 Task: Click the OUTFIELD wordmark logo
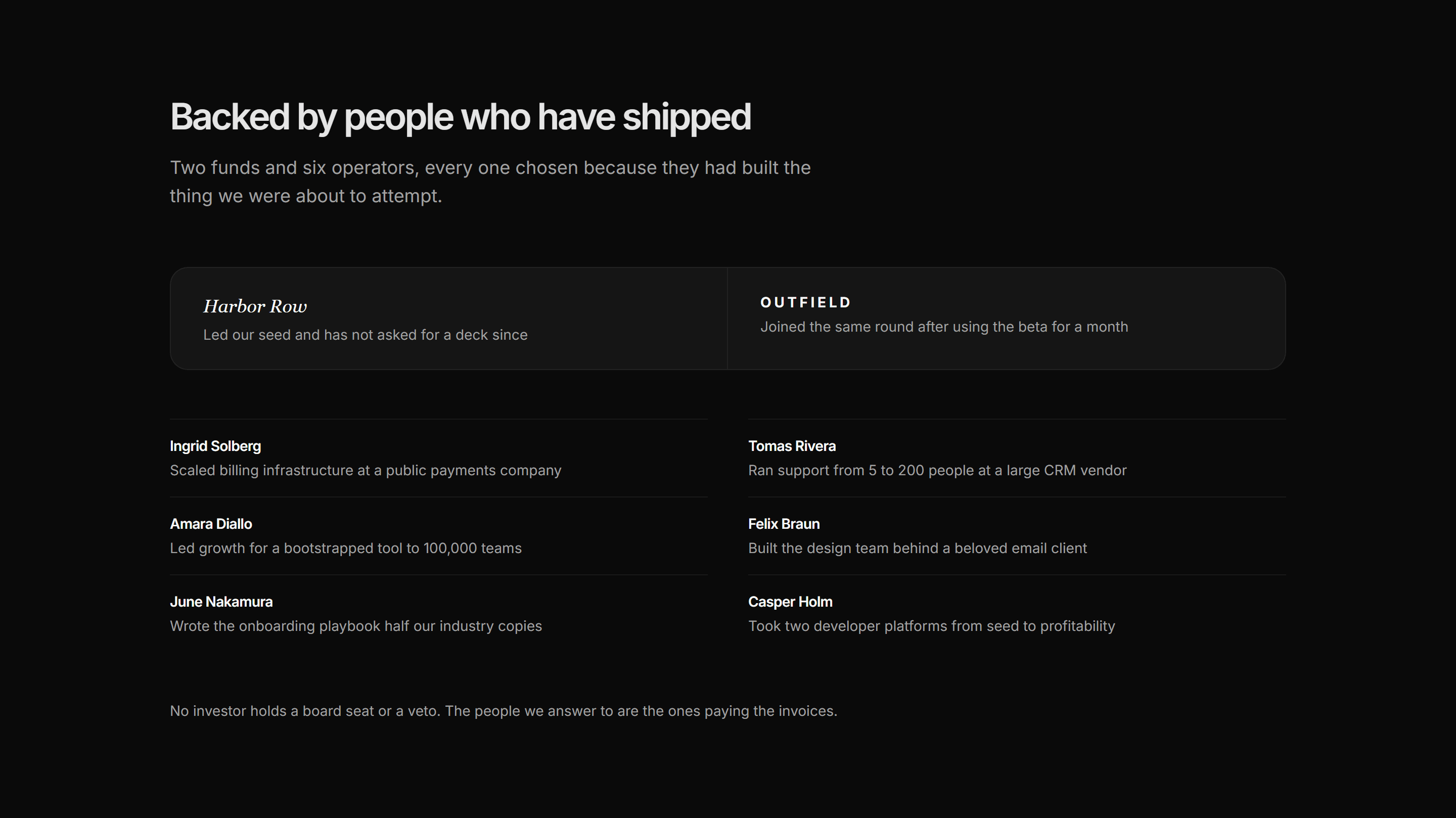click(805, 302)
